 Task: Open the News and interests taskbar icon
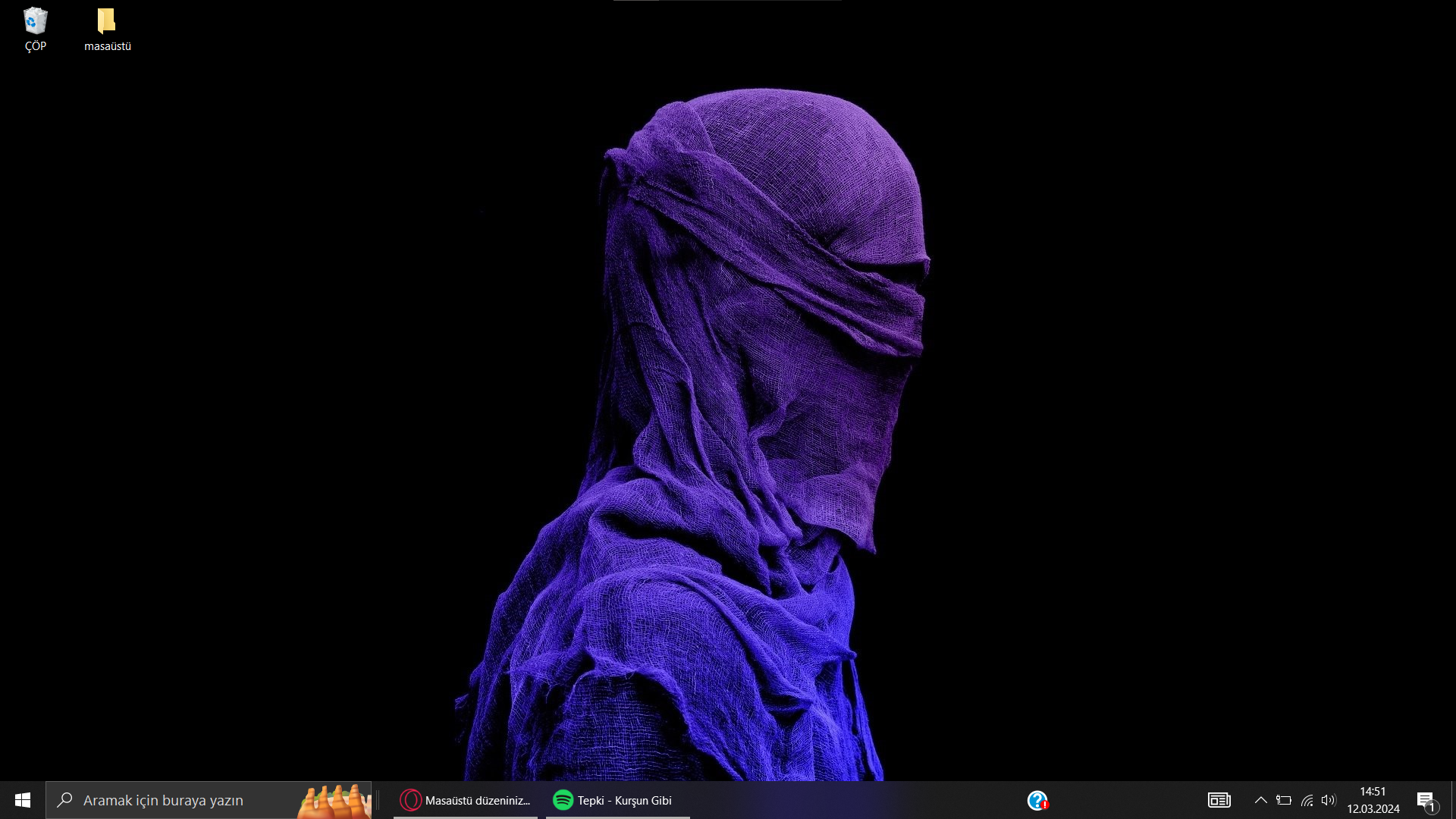click(x=1219, y=800)
